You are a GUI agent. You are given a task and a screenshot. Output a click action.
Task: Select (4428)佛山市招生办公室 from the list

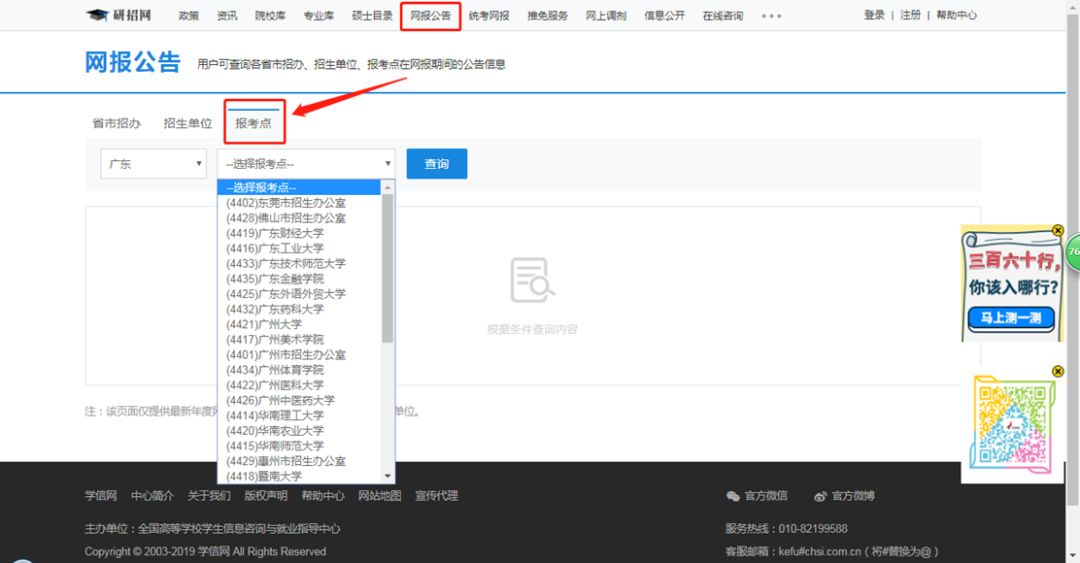tap(300, 218)
